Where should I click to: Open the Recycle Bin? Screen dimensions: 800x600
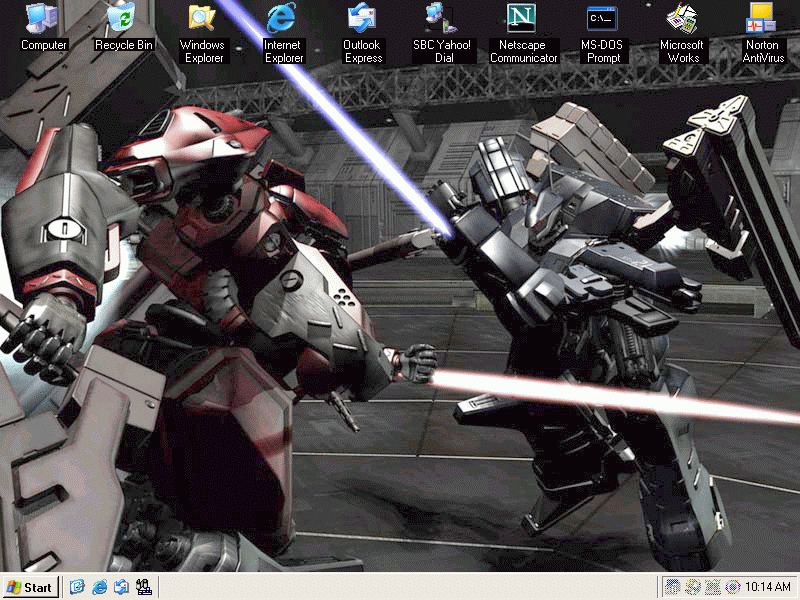123,18
